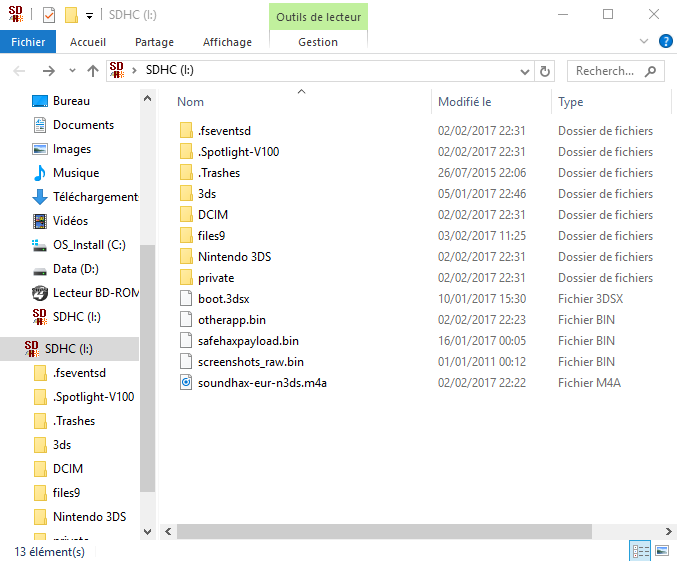Image resolution: width=677 pixels, height=561 pixels.
Task: Click the date 26/07/2015 22:06
Action: point(482,173)
